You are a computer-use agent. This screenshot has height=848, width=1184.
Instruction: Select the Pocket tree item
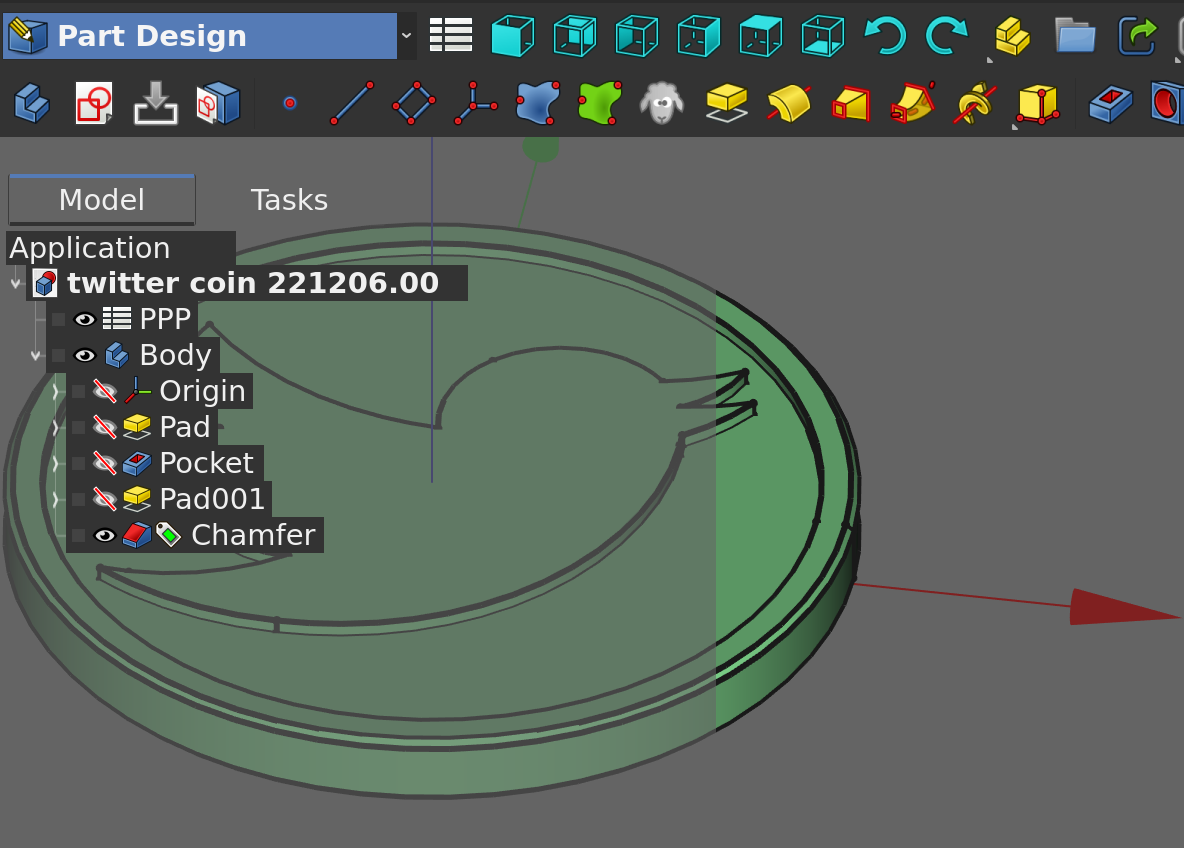click(207, 463)
